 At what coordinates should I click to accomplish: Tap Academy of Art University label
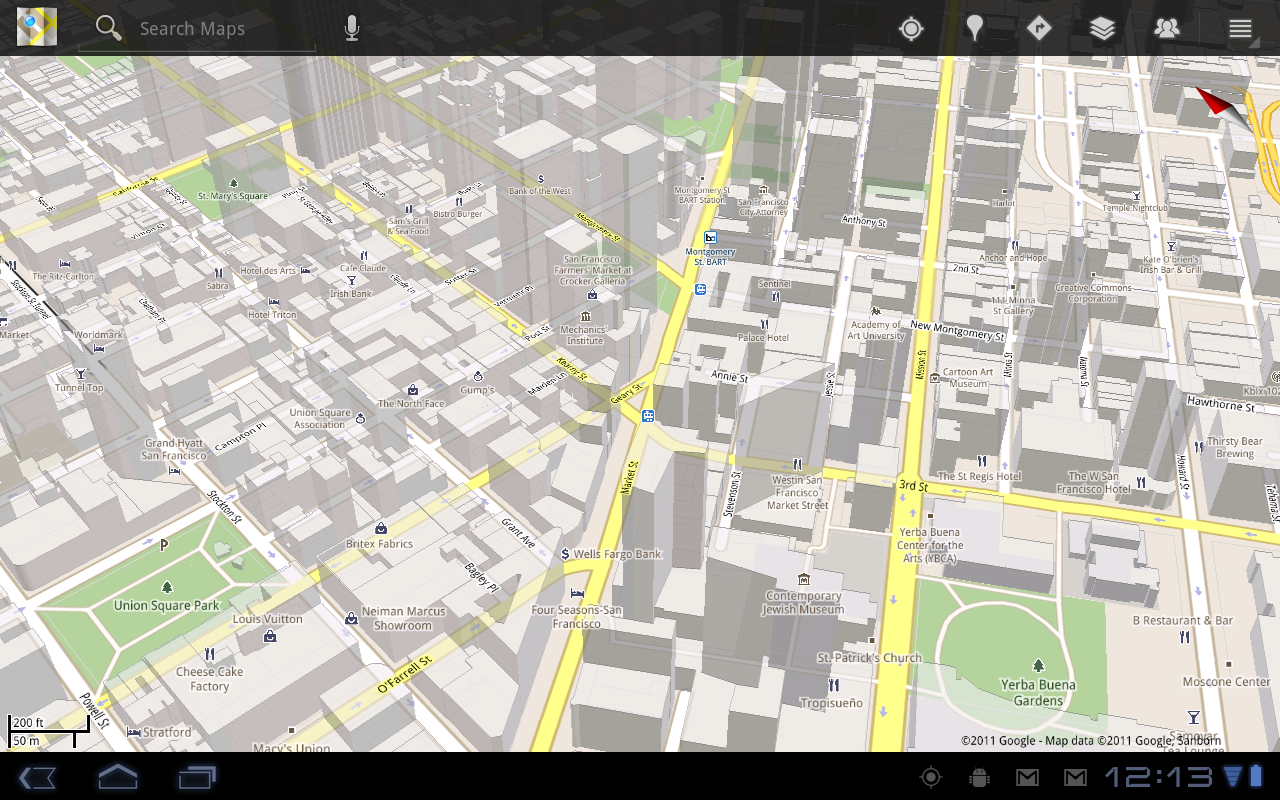[876, 330]
